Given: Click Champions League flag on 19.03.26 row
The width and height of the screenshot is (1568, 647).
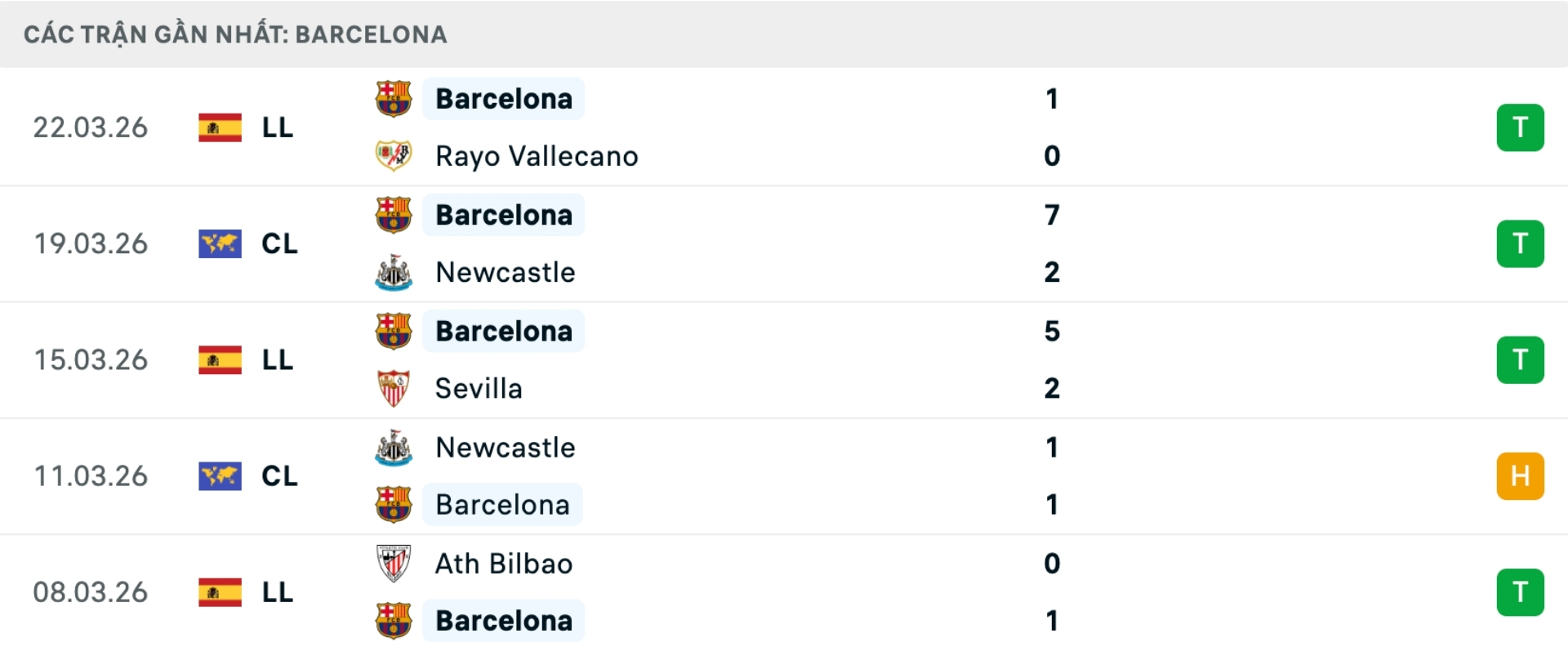Looking at the screenshot, I should coord(220,244).
